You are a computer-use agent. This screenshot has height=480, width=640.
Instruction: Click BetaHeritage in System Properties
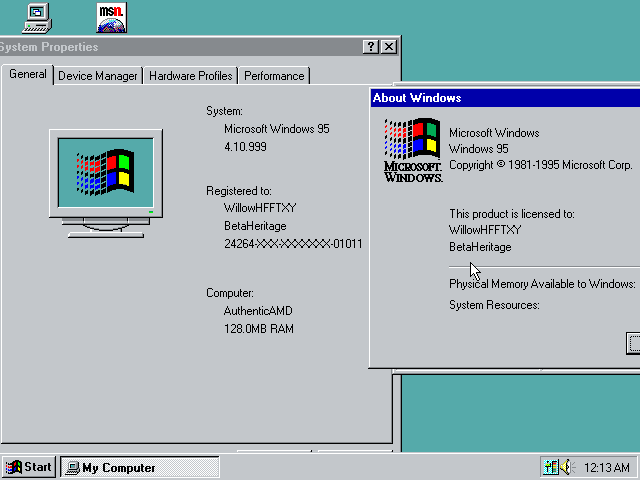tap(255, 226)
